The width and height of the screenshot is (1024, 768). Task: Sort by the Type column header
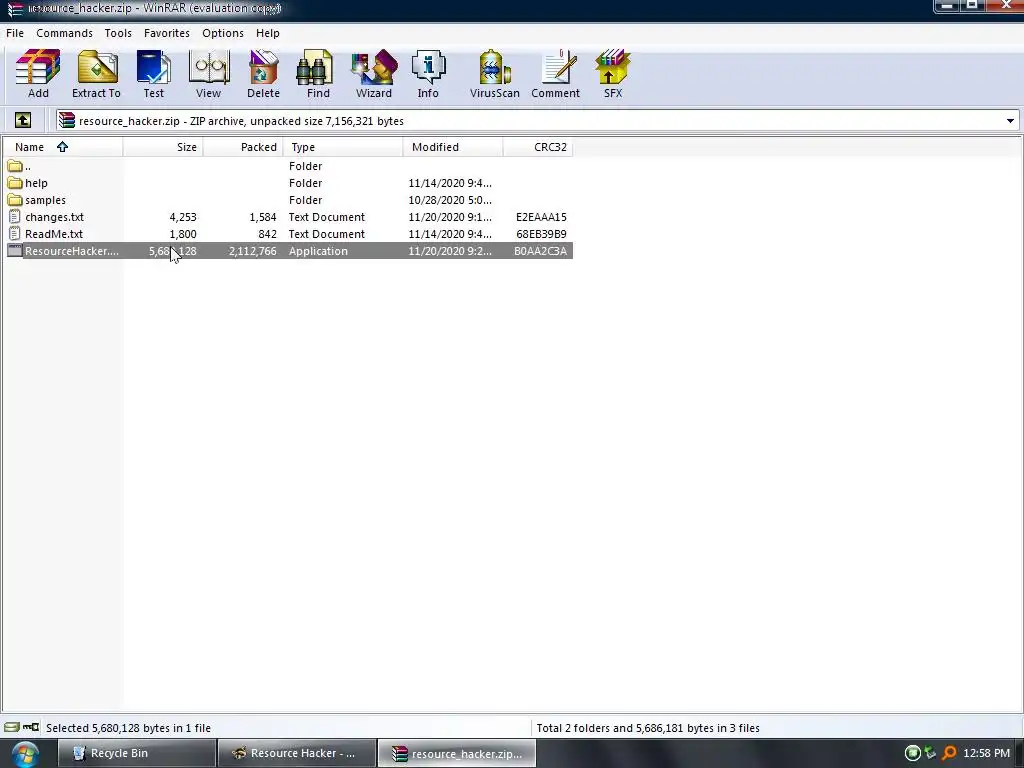(x=343, y=147)
